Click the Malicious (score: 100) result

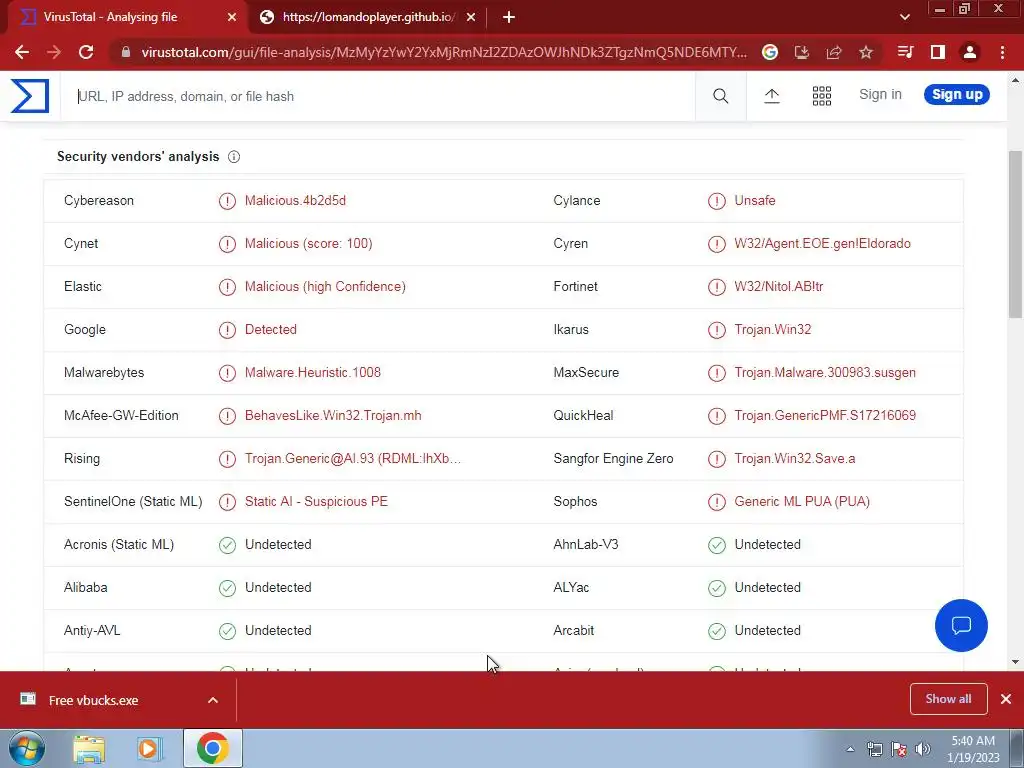click(308, 244)
